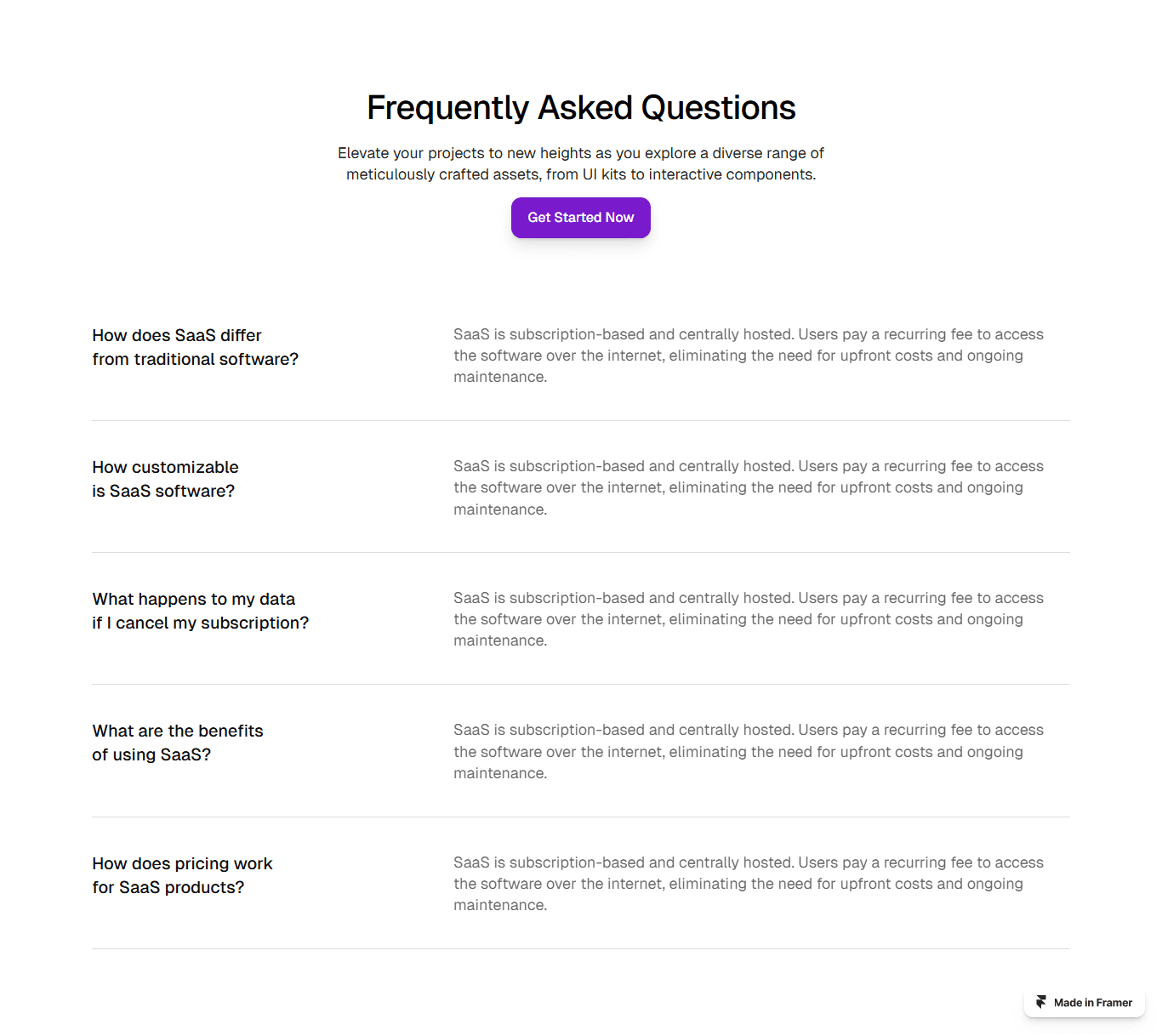Click 'is SaaS software?' text line
This screenshot has height=1036, width=1162.
pyautogui.click(x=163, y=491)
